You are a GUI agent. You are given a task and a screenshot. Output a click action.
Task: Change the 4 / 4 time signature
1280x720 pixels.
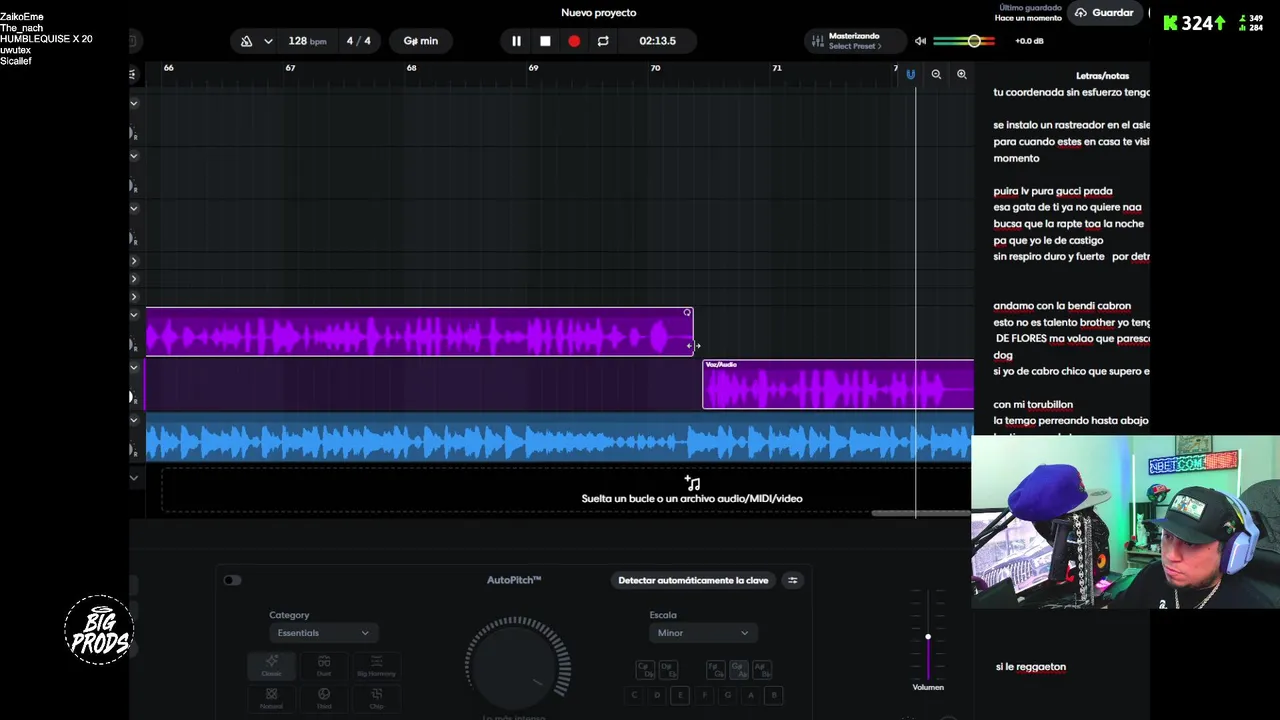point(358,41)
